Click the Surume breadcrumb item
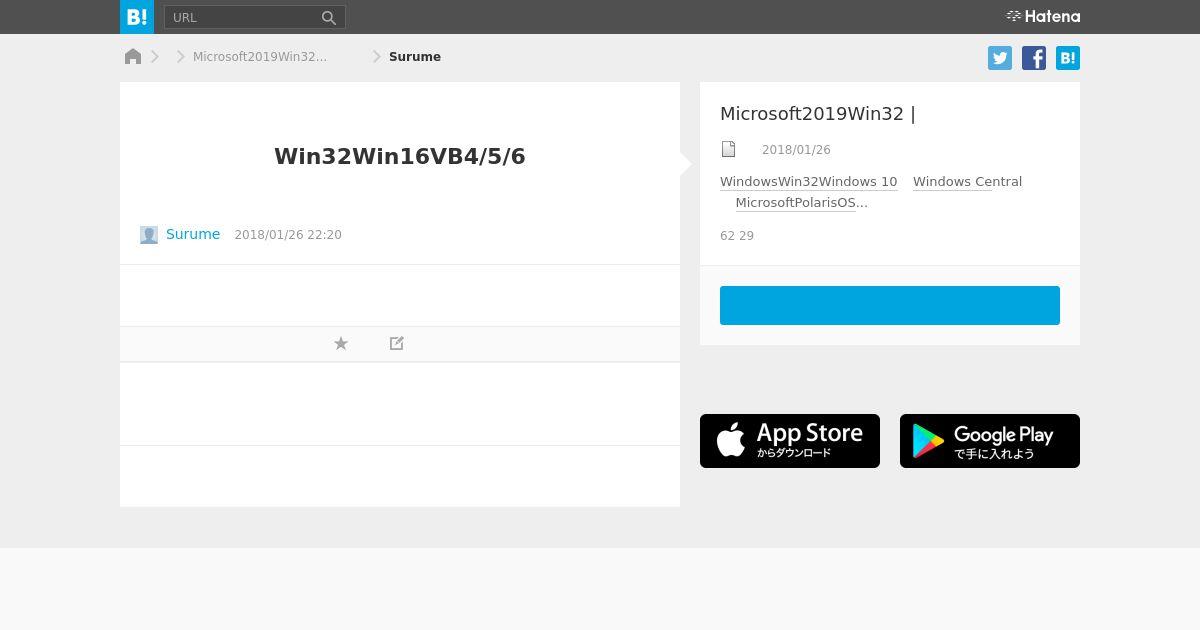The image size is (1200, 630). pos(415,57)
